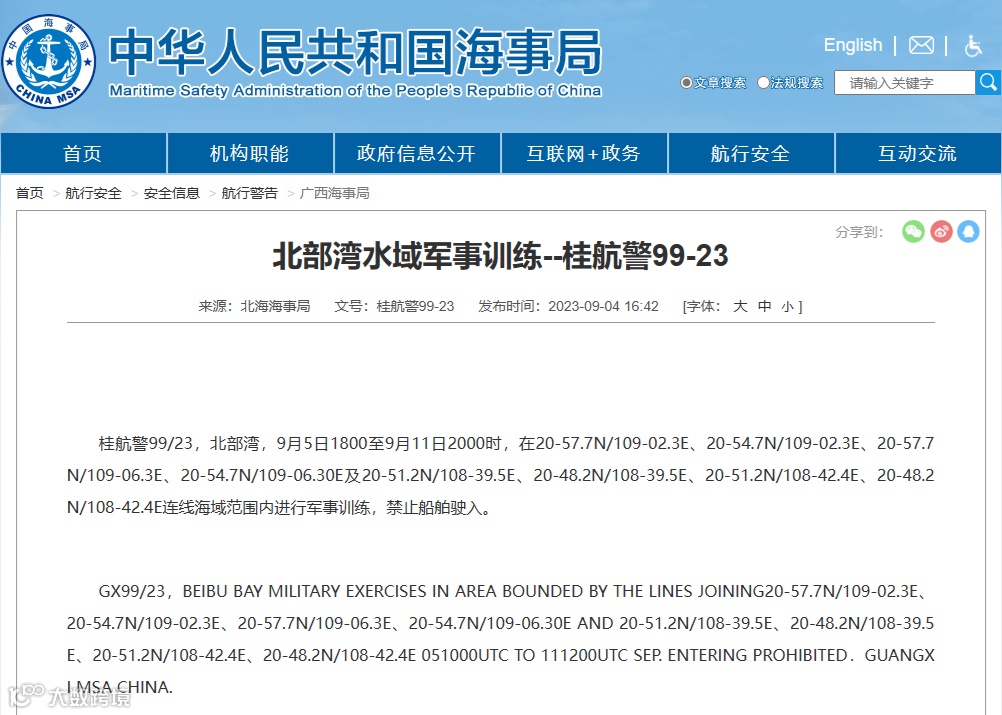Open the email envelope icon
This screenshot has height=715, width=1002.
pyautogui.click(x=921, y=45)
